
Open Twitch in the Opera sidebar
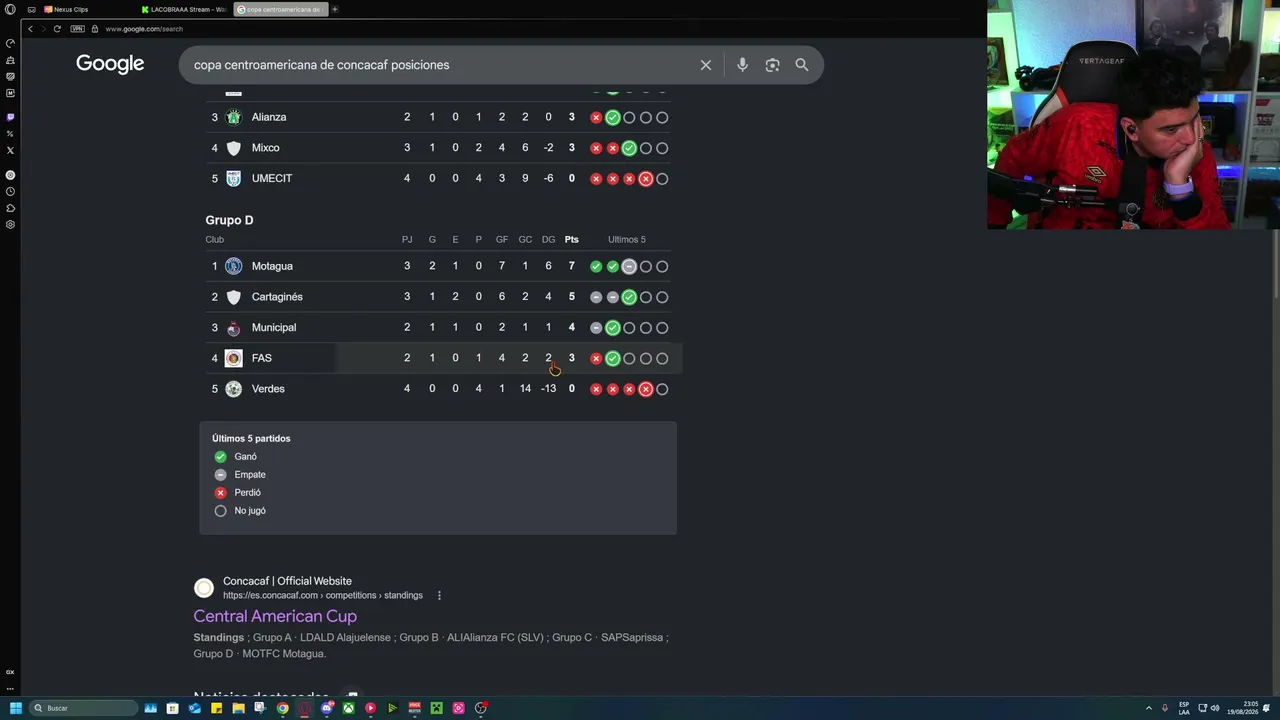click(x=10, y=117)
